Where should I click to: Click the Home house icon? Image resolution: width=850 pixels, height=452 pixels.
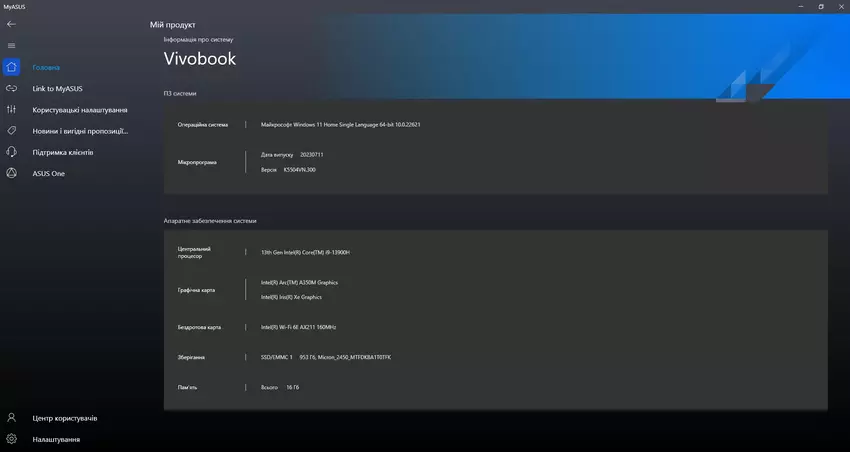click(11, 67)
